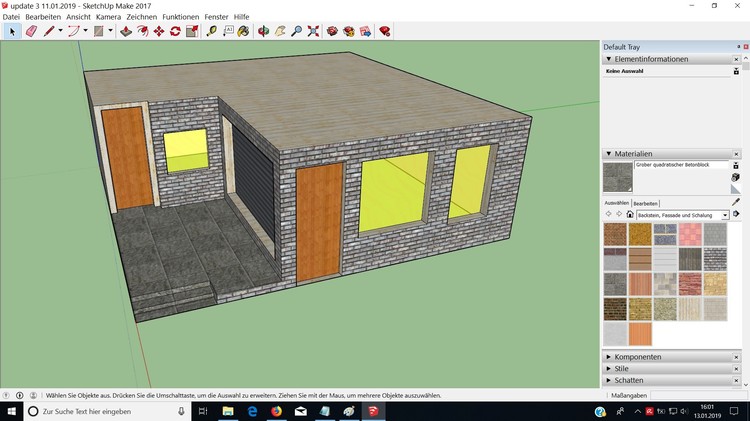Screen dimensions: 750x421
Task: Click the Zoom Extents tool
Action: point(313,32)
